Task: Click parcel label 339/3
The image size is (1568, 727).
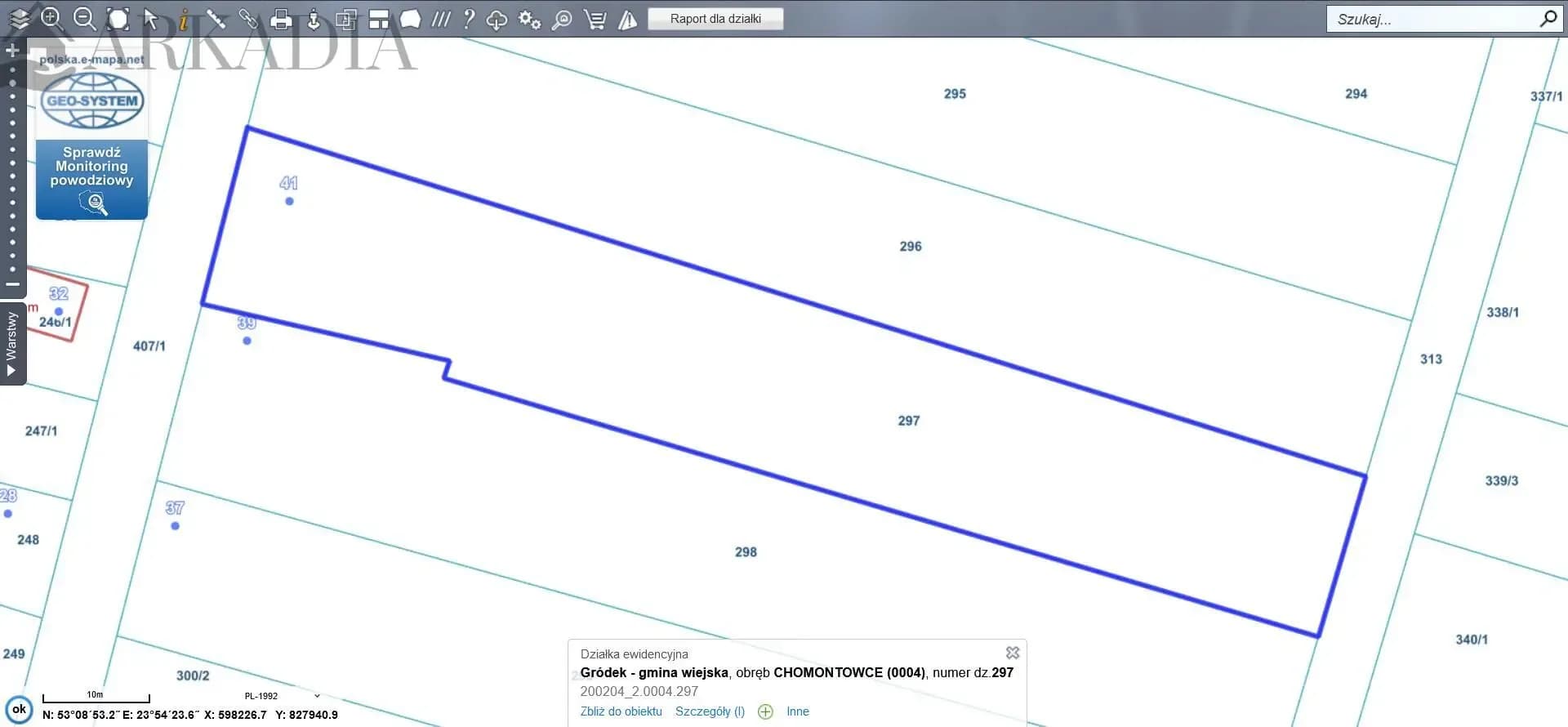Action: 1502,480
